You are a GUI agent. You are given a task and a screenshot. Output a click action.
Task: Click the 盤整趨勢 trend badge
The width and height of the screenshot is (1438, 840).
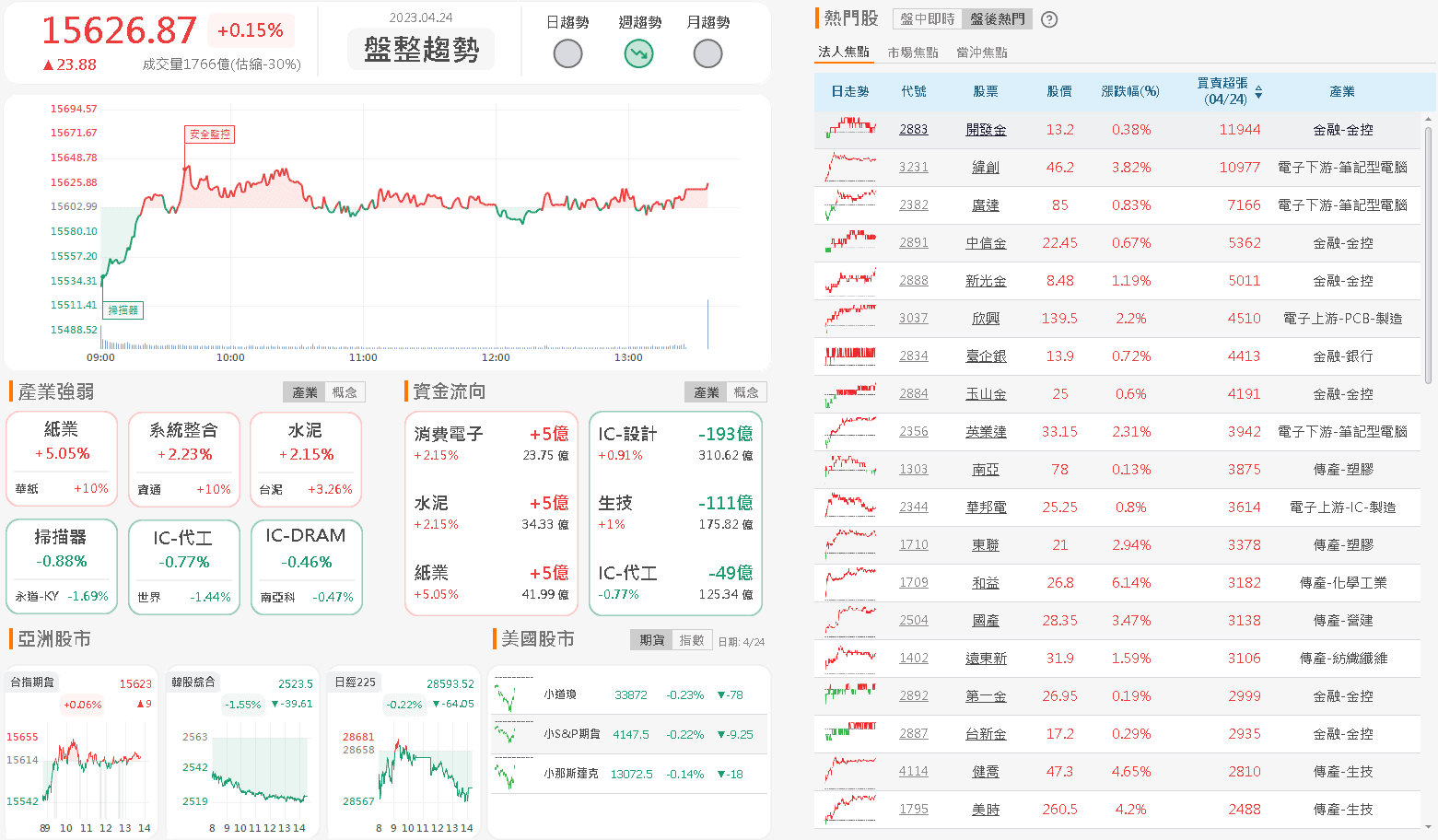coord(421,49)
